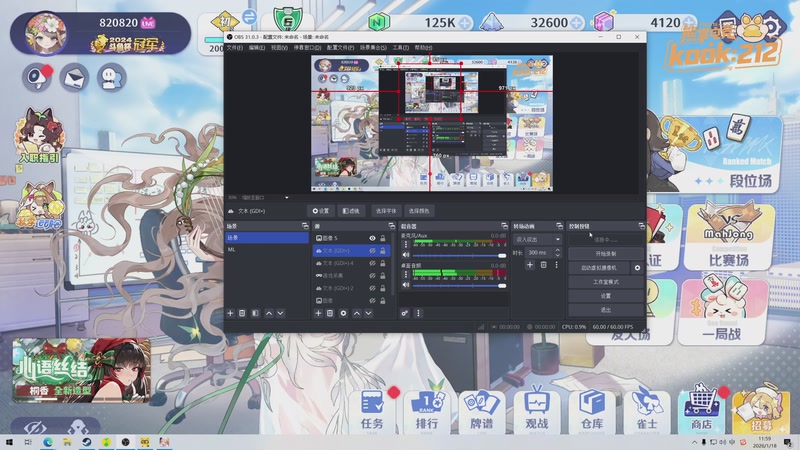Click 启动虚拟摄像机 button
The height and width of the screenshot is (450, 800).
(599, 267)
